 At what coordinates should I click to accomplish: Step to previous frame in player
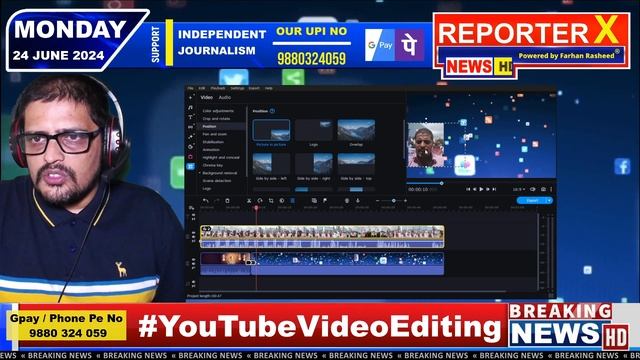point(475,189)
